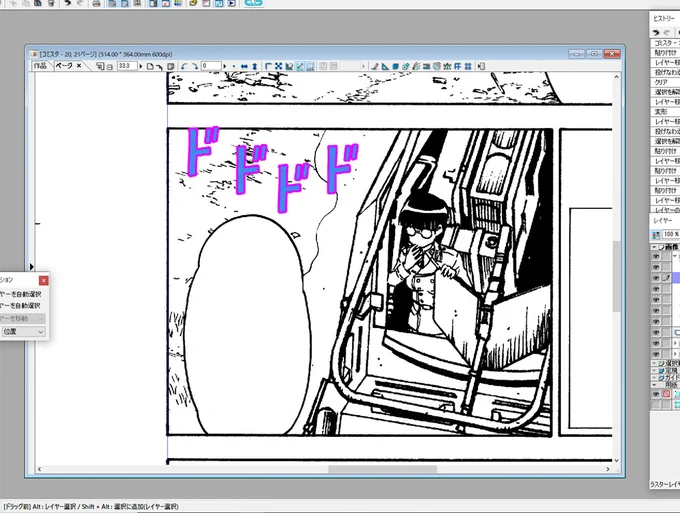Toggle the checkbox icon beside 画像 header
Viewport: 680px width, 513px height.
tap(661, 247)
